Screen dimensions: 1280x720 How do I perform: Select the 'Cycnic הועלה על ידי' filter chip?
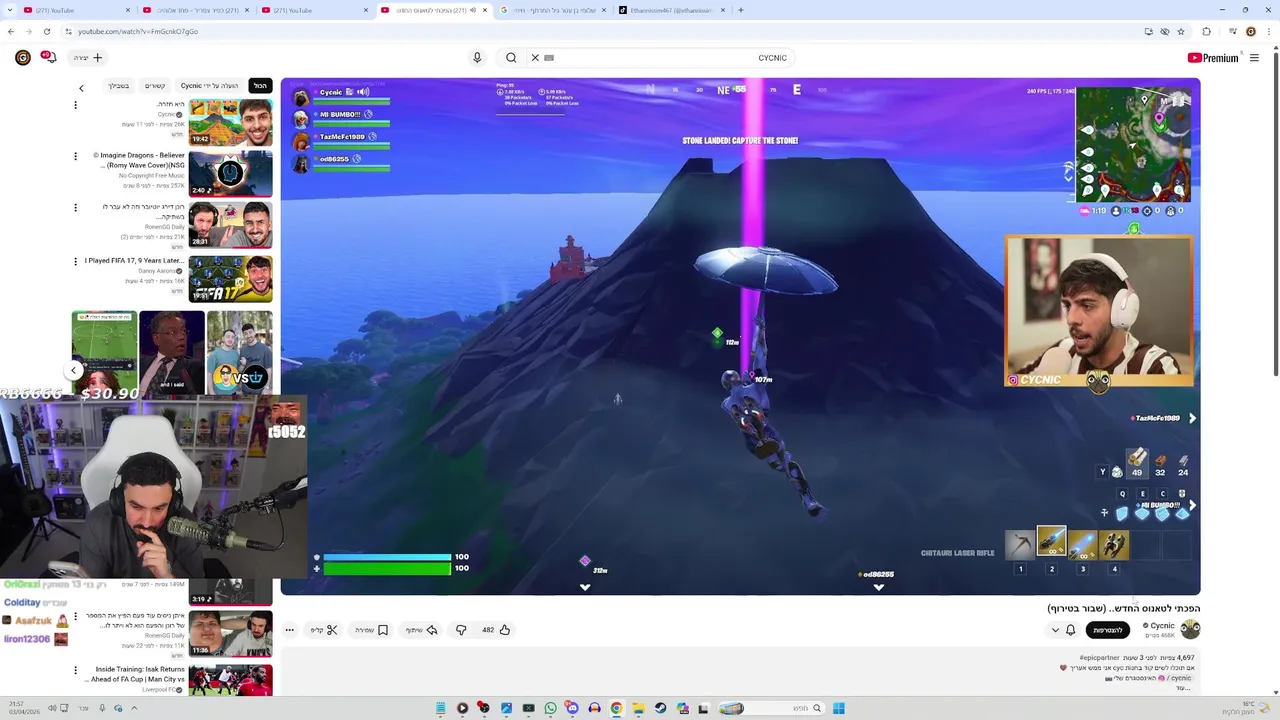pyautogui.click(x=209, y=86)
